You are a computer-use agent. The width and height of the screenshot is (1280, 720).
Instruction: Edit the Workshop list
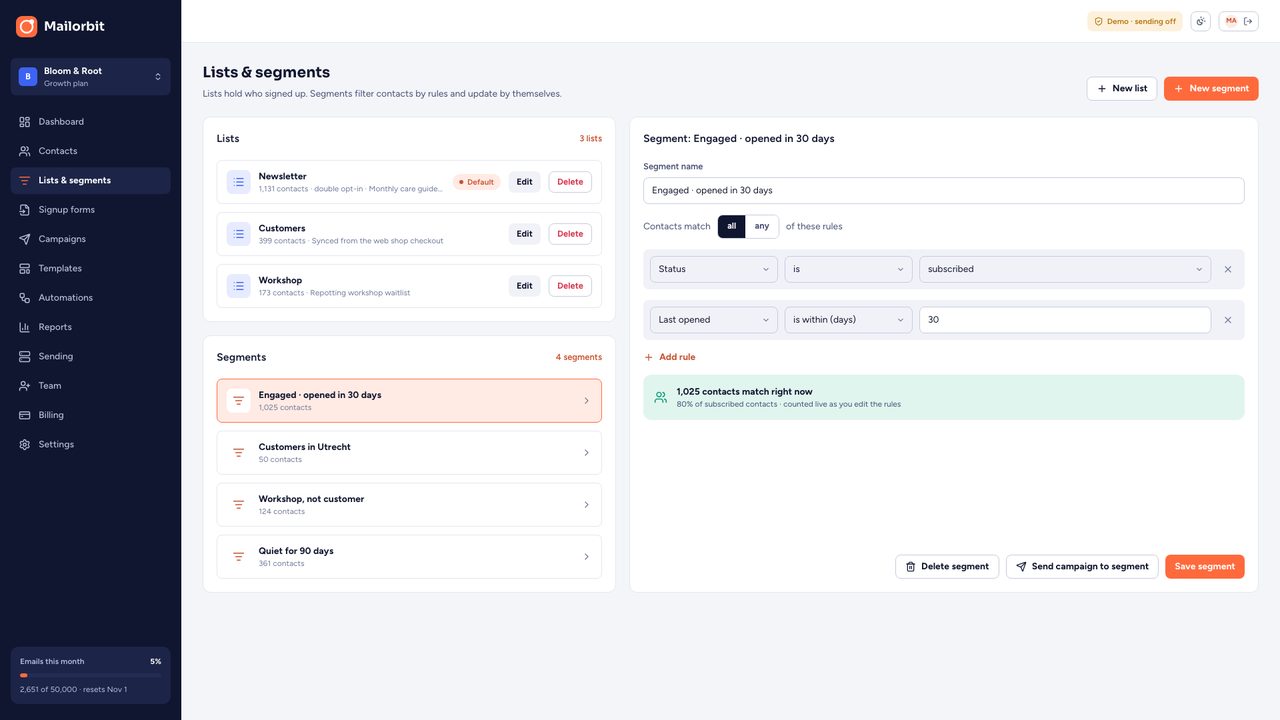click(524, 286)
